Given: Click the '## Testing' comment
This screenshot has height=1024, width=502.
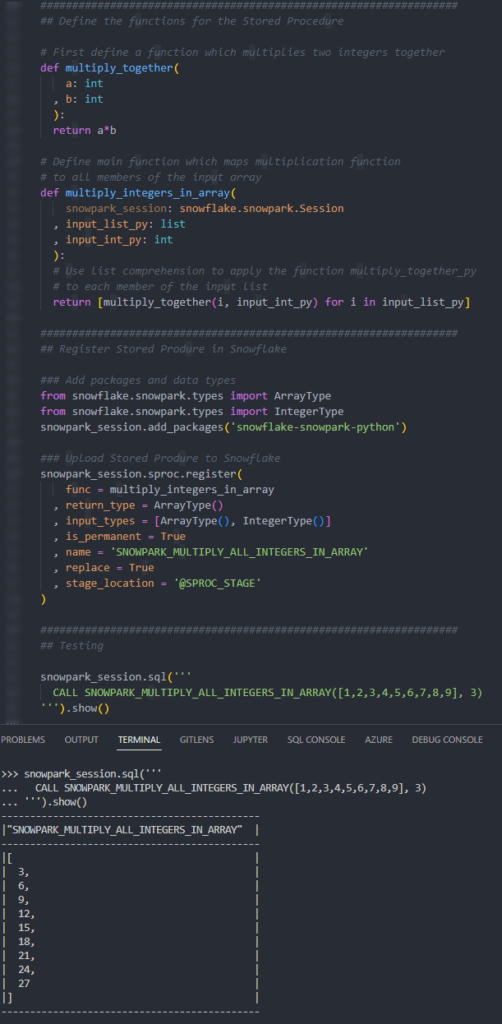Looking at the screenshot, I should (x=72, y=646).
